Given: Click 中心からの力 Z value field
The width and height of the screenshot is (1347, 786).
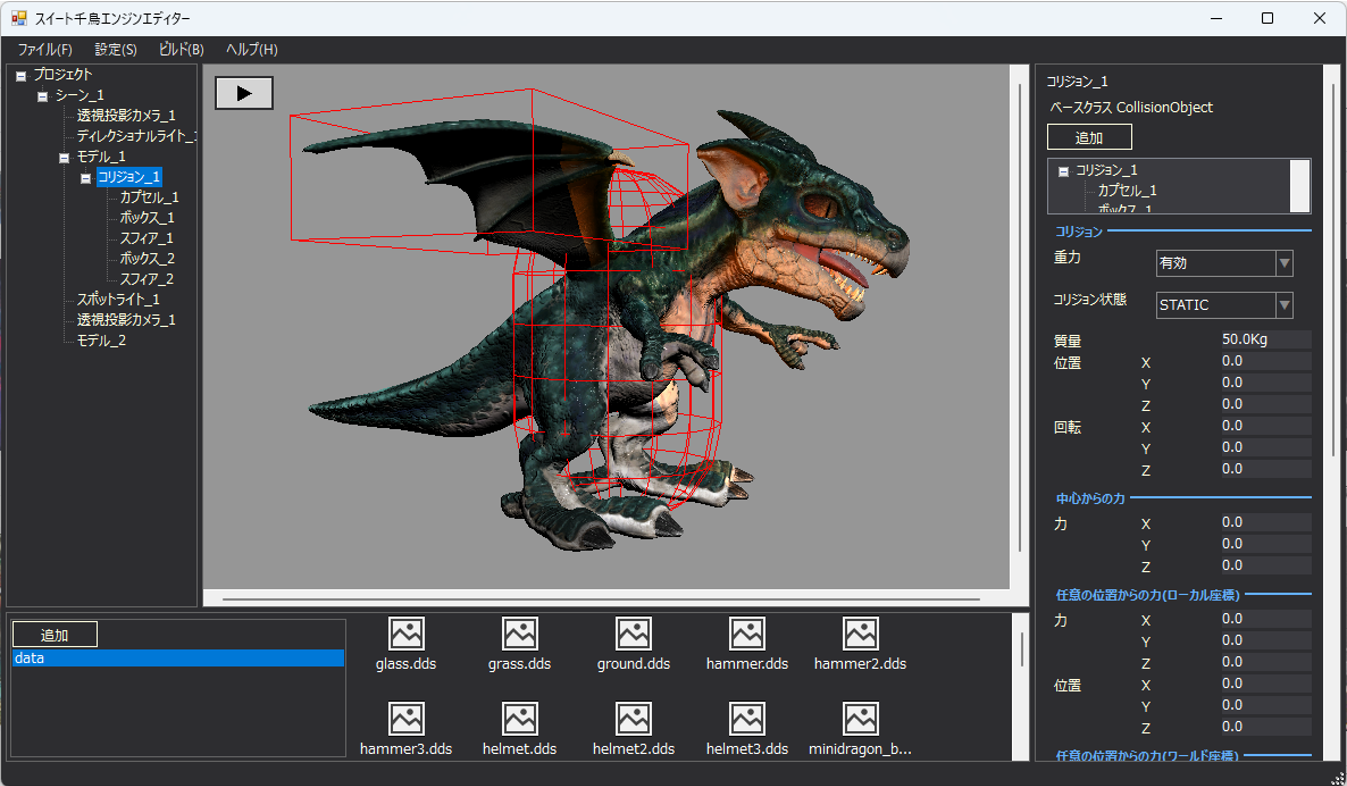Looking at the screenshot, I should pyautogui.click(x=1266, y=565).
